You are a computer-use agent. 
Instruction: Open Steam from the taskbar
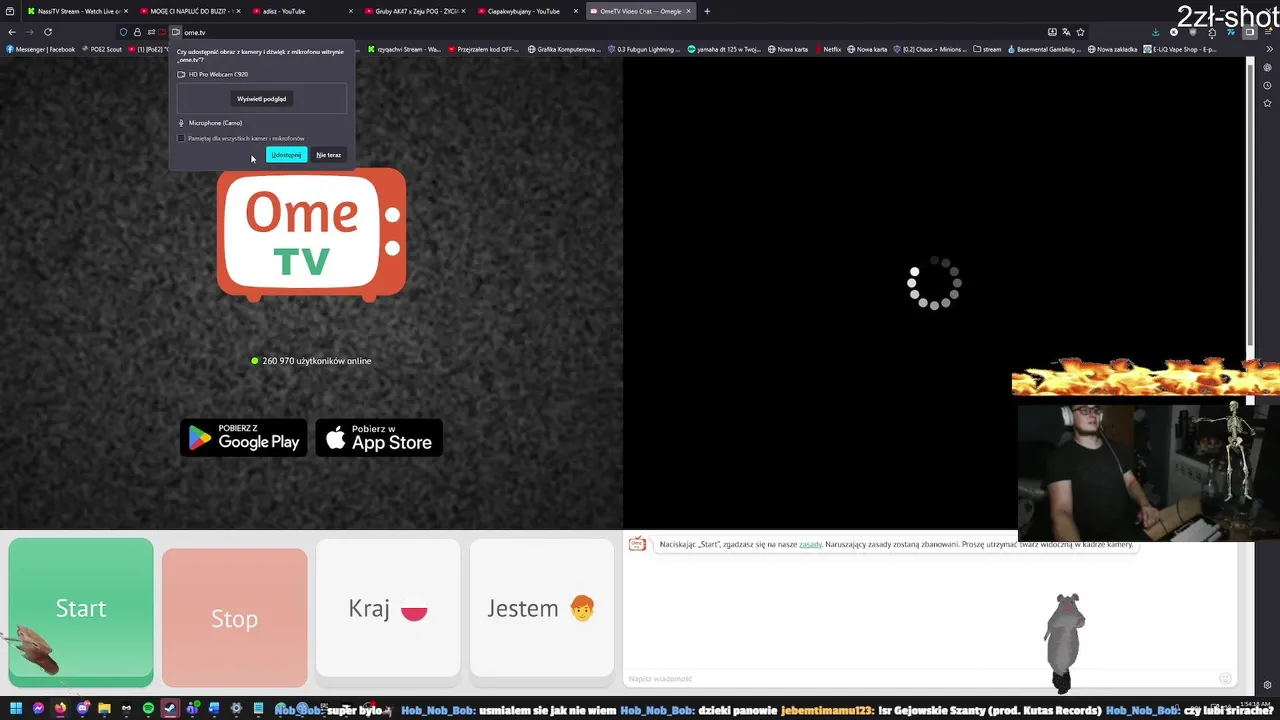pyautogui.click(x=170, y=708)
